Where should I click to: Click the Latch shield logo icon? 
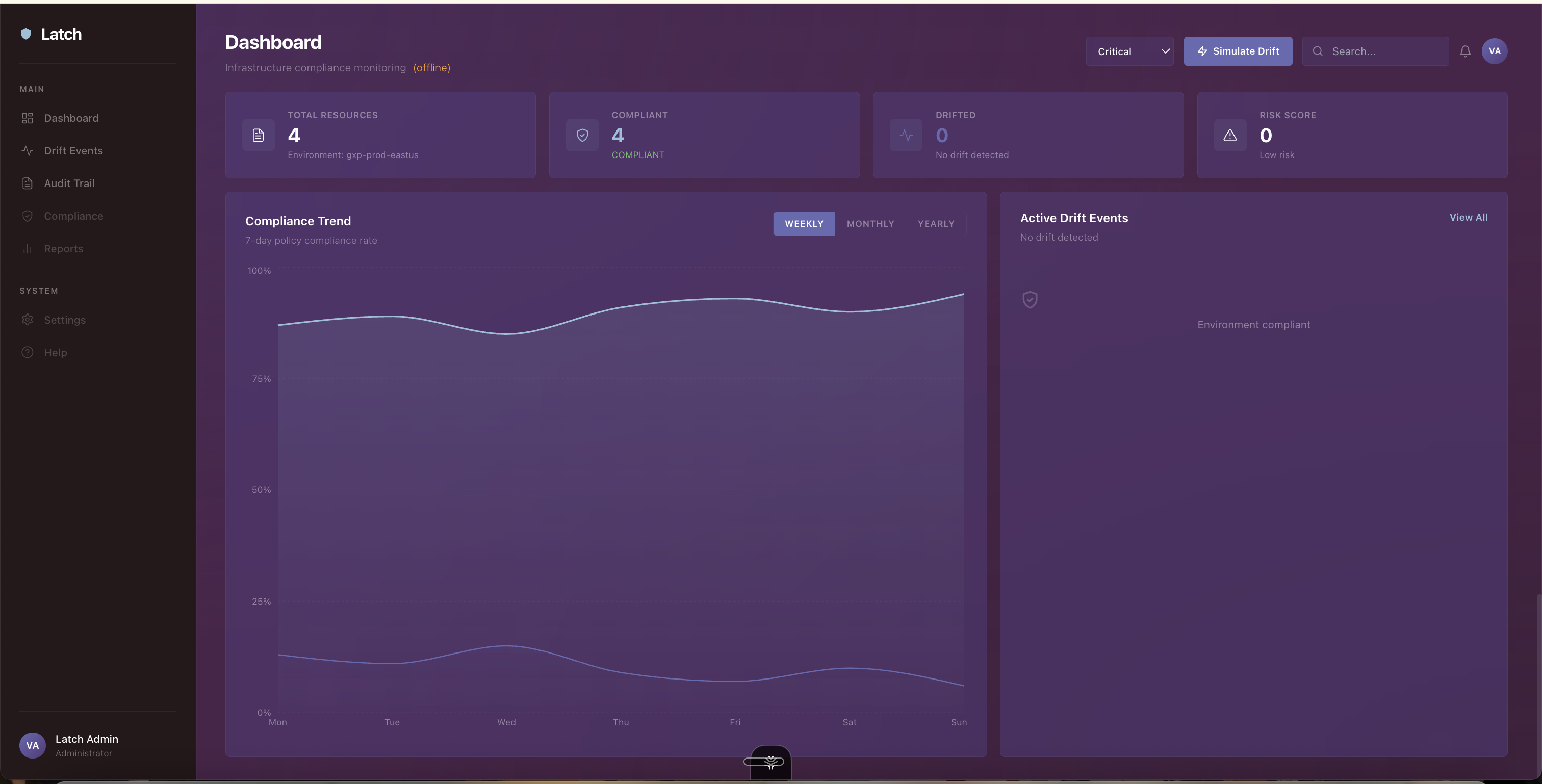pos(25,34)
